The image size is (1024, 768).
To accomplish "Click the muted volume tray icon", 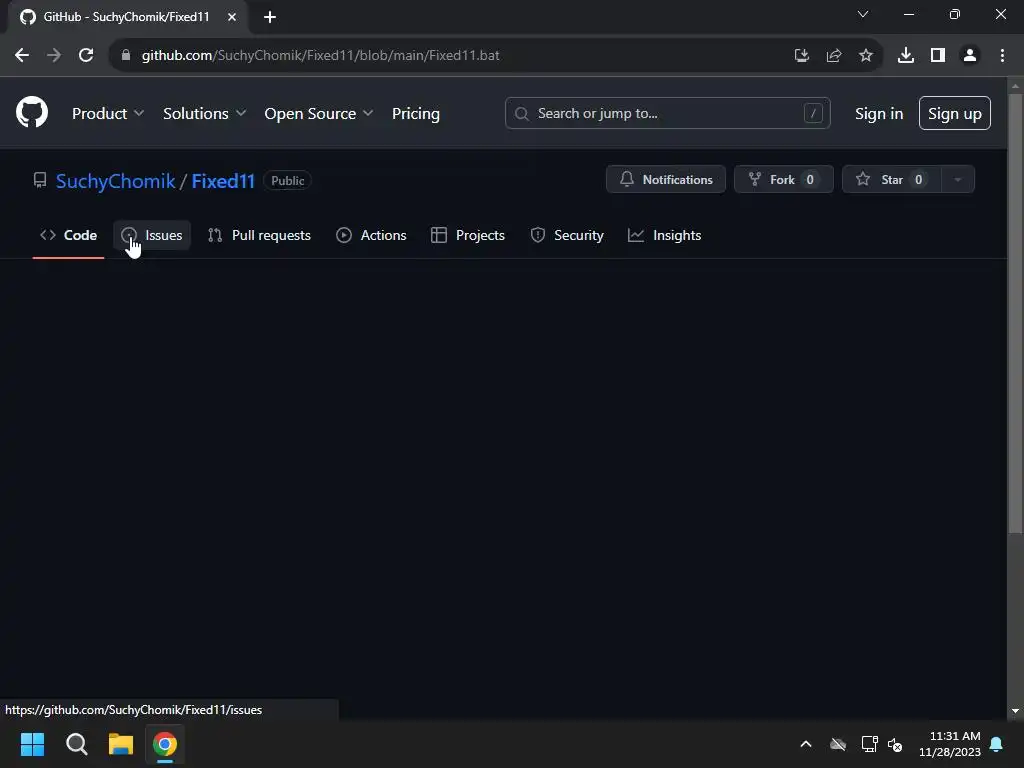I will (x=895, y=744).
